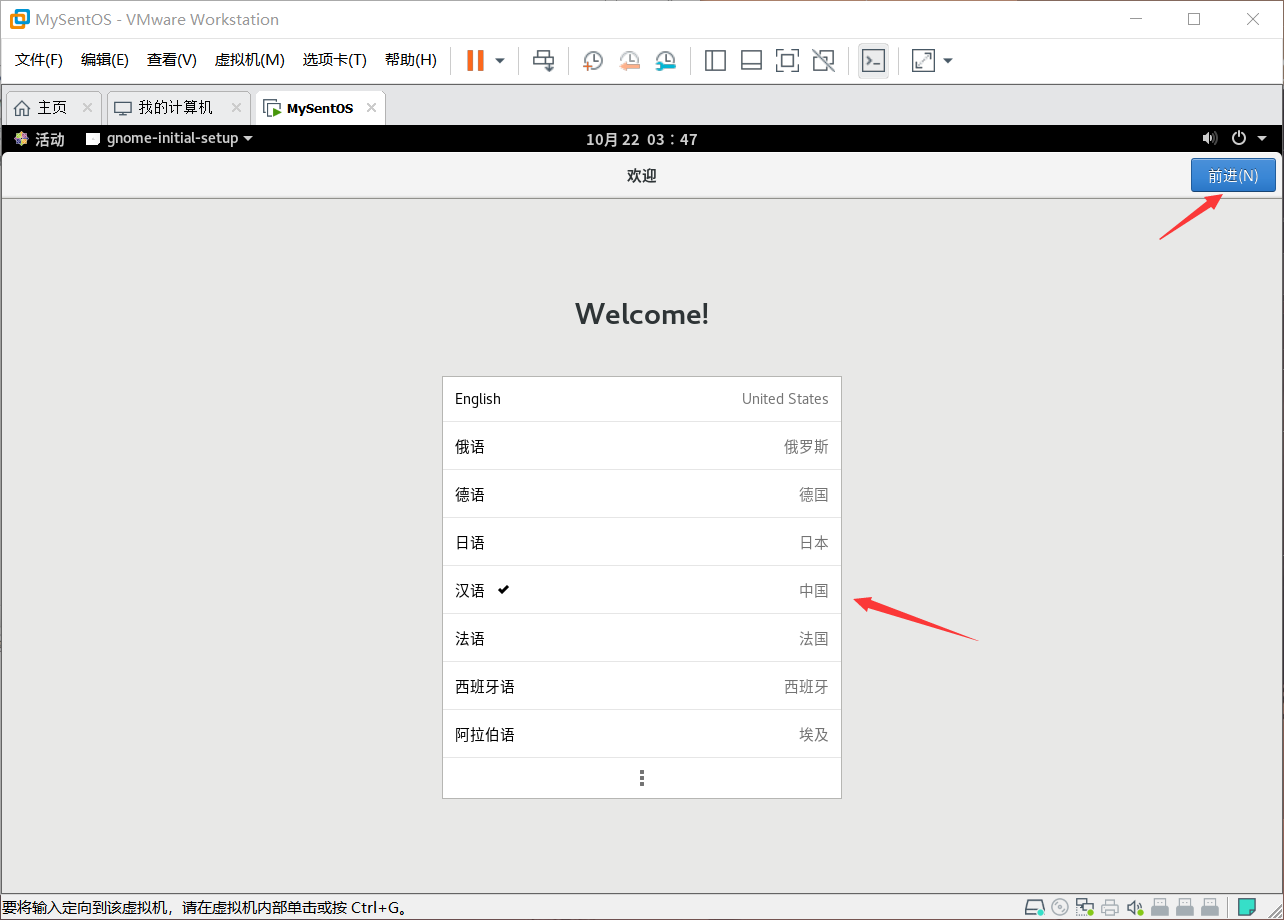Switch to the 我的计算机 tab

[176, 108]
